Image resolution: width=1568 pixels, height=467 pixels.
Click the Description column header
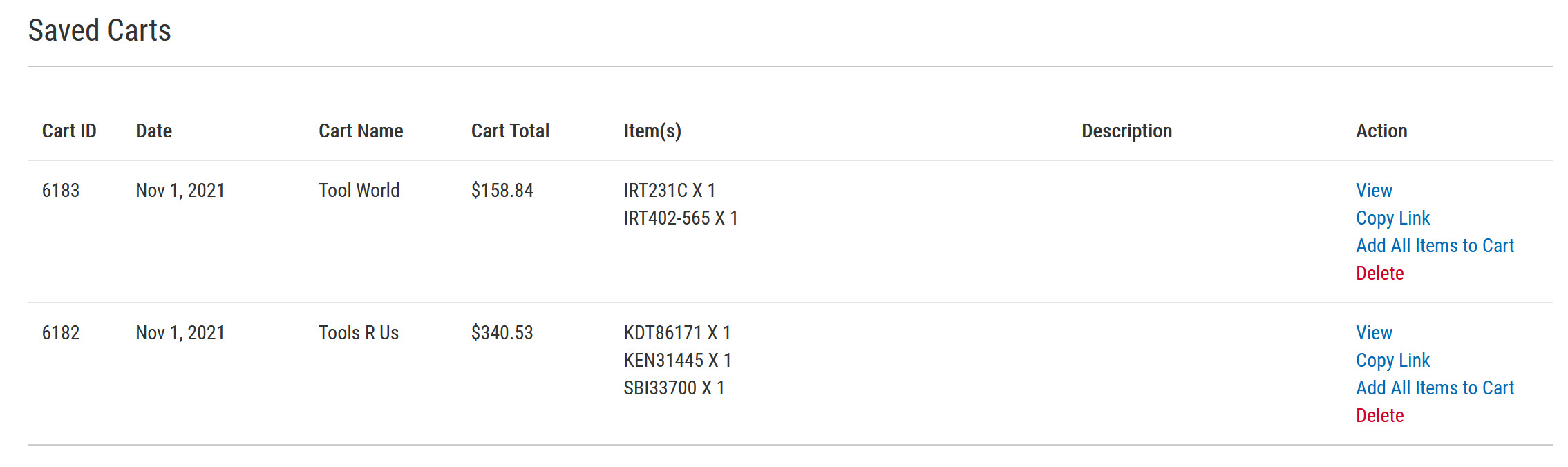tap(1126, 131)
